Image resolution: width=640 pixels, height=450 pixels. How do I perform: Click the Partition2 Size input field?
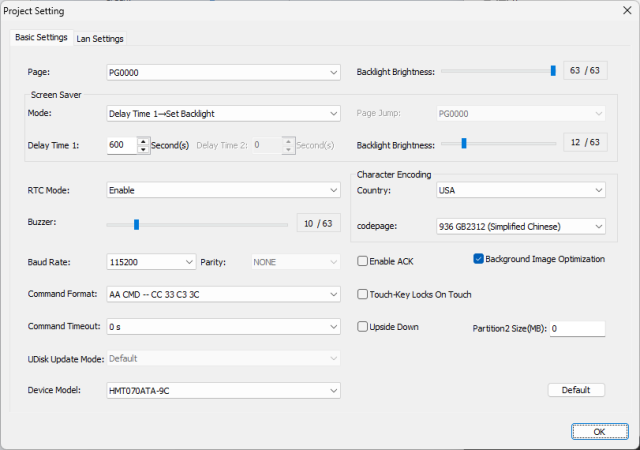(x=576, y=328)
